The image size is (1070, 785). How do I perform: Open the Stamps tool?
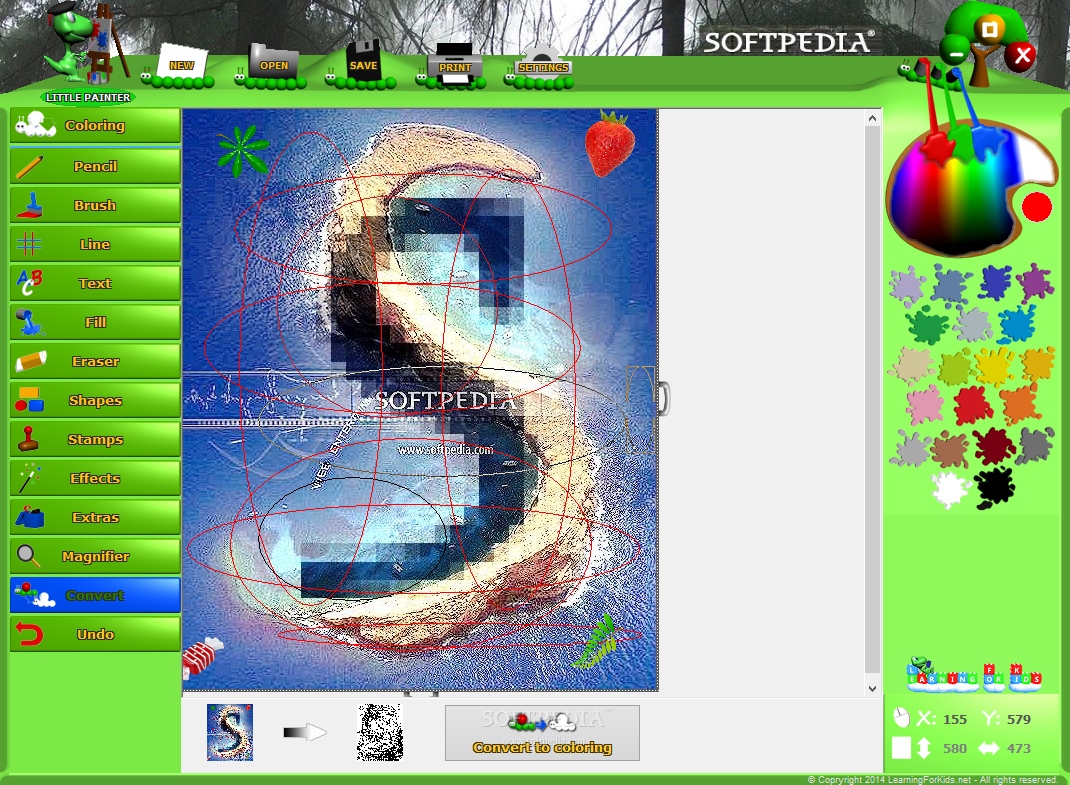tap(95, 440)
